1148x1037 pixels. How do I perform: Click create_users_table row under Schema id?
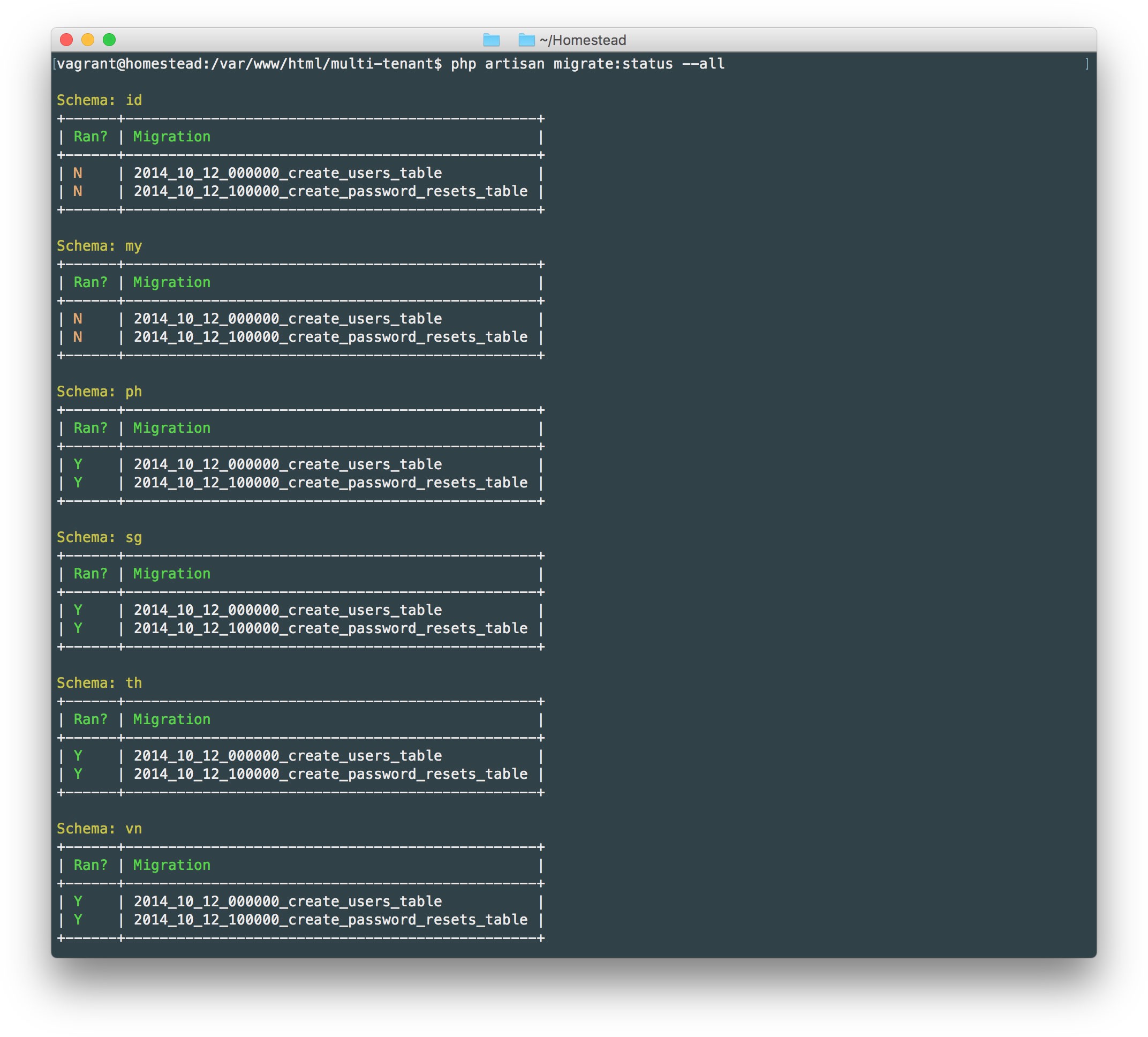[x=288, y=173]
